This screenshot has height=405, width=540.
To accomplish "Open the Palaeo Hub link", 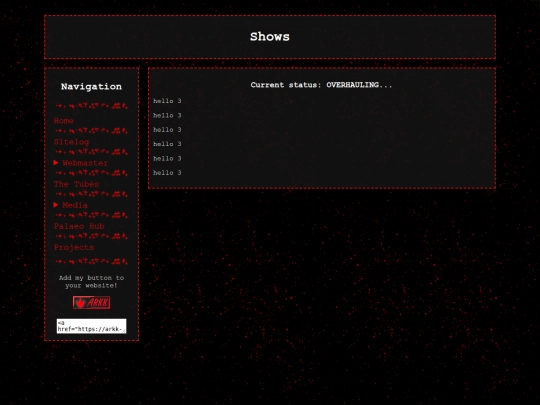I will pyautogui.click(x=79, y=226).
